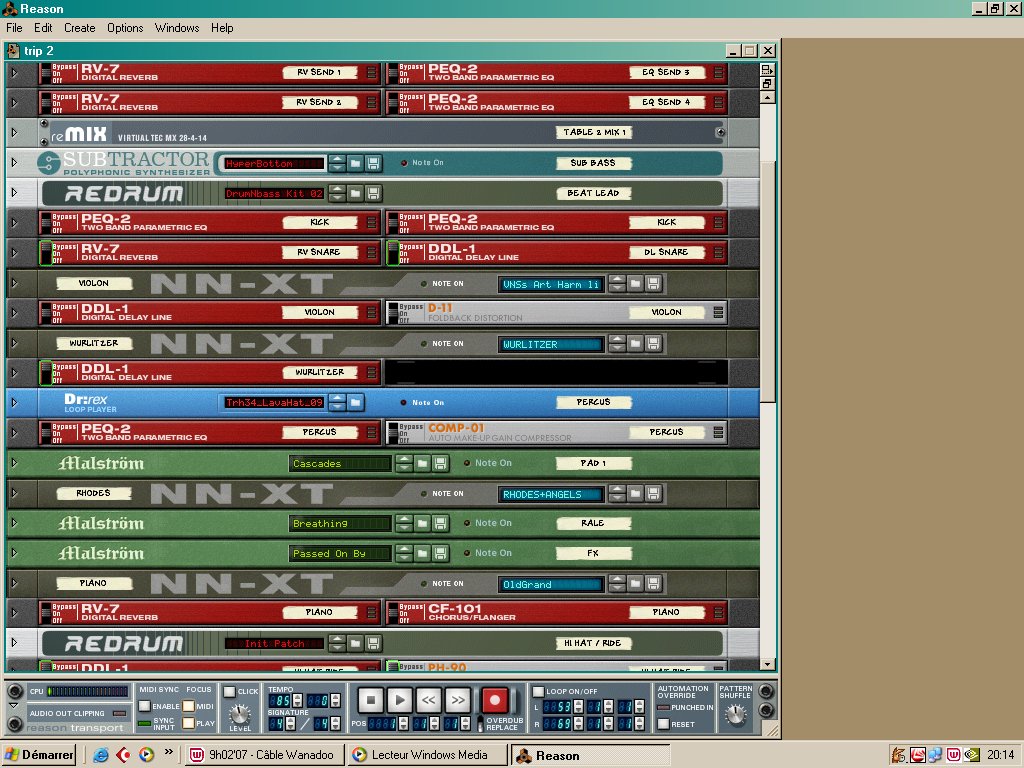Open the Help menu

tap(222, 28)
